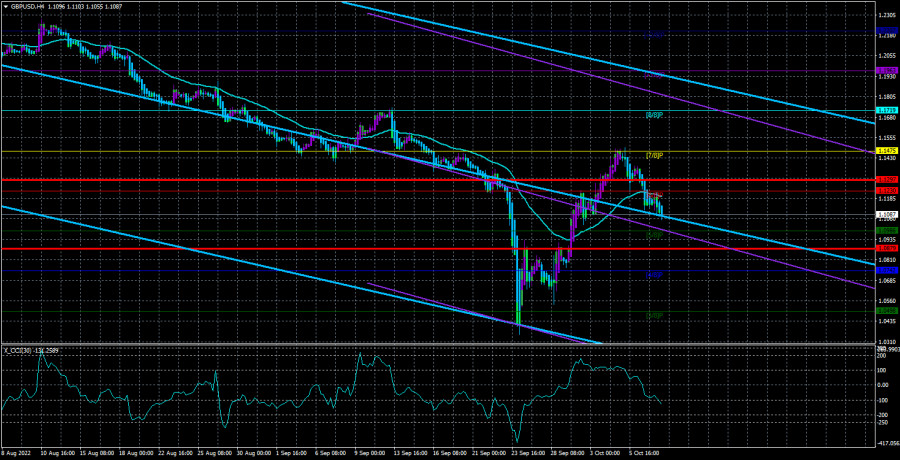Screen dimensions: 900x460
Task: Select the [8/8]P Murray level label
Action: click(x=654, y=115)
